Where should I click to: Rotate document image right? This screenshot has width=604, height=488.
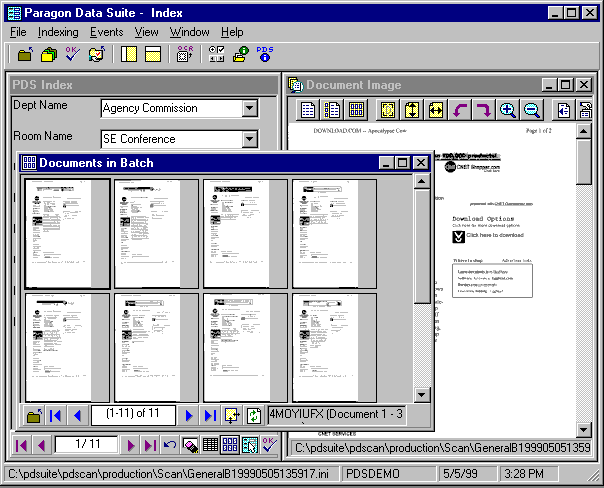[x=483, y=111]
